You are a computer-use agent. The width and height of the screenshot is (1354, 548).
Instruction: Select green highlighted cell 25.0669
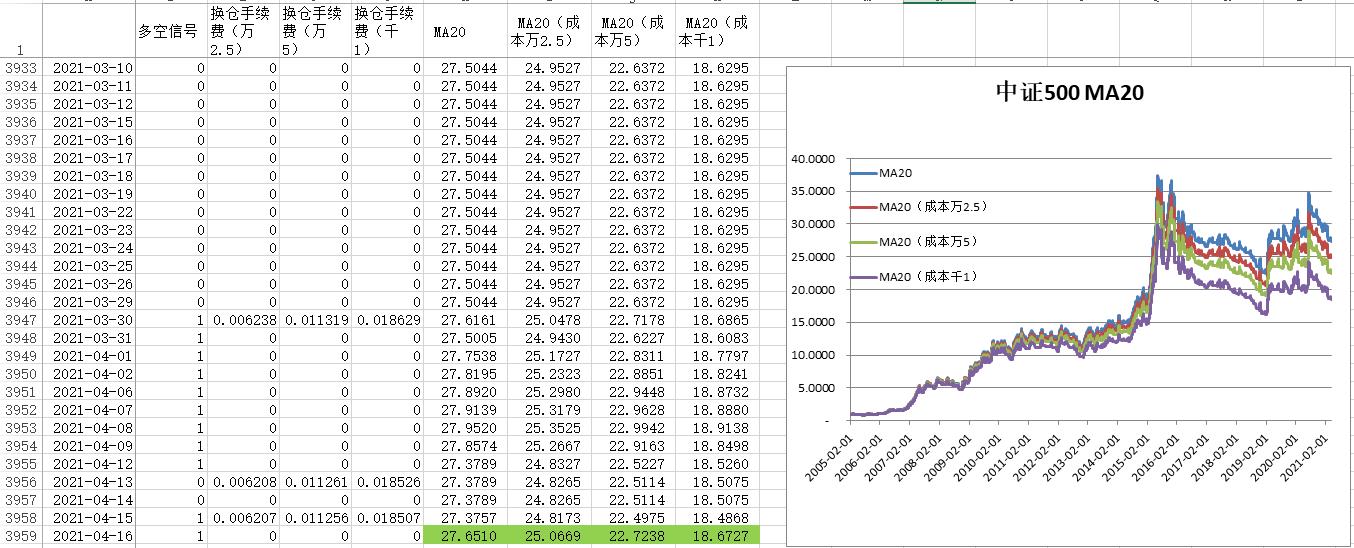point(550,536)
